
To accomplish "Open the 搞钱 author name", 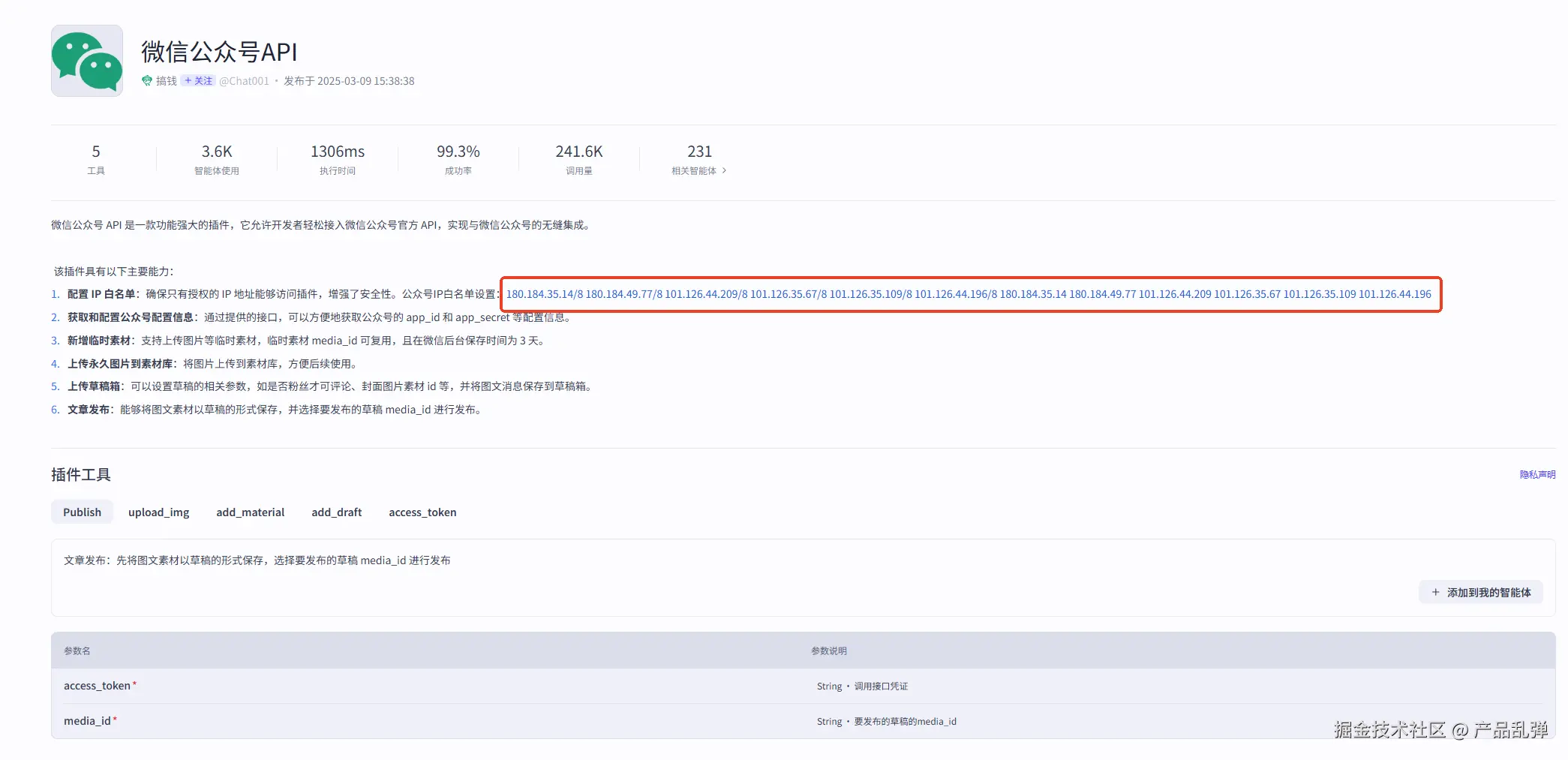I will (167, 81).
